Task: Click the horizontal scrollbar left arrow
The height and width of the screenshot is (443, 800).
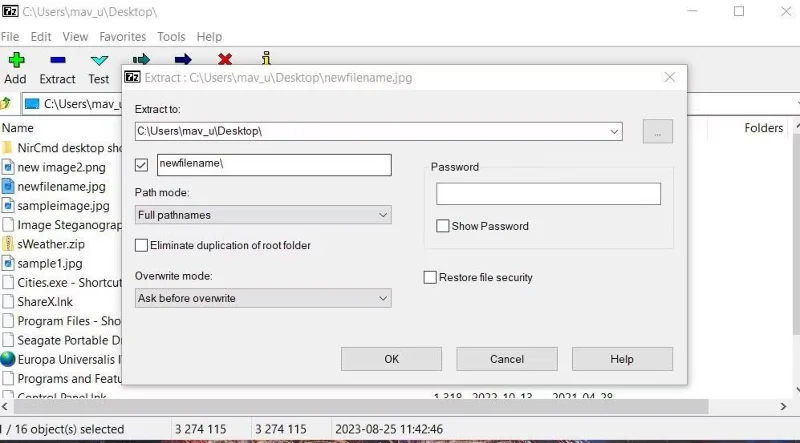Action: (5, 407)
